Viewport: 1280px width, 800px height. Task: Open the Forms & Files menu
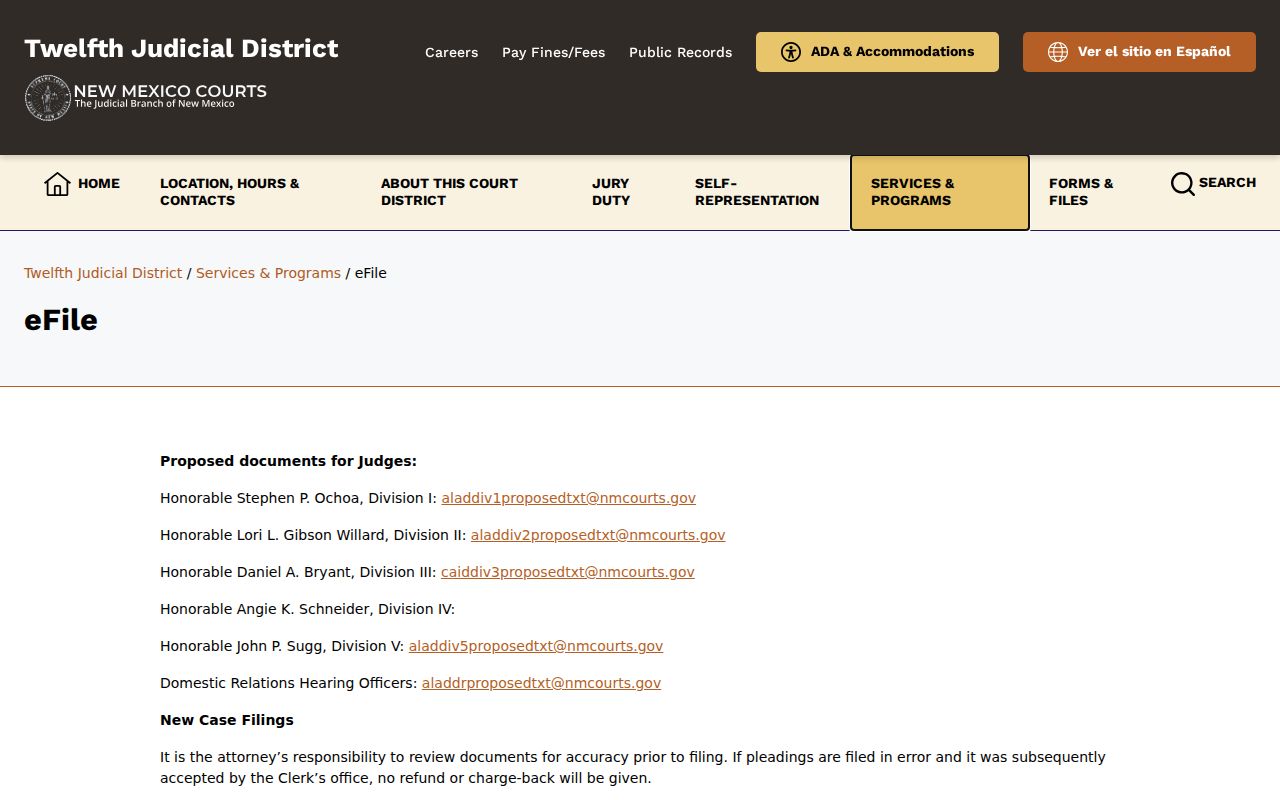click(1081, 192)
